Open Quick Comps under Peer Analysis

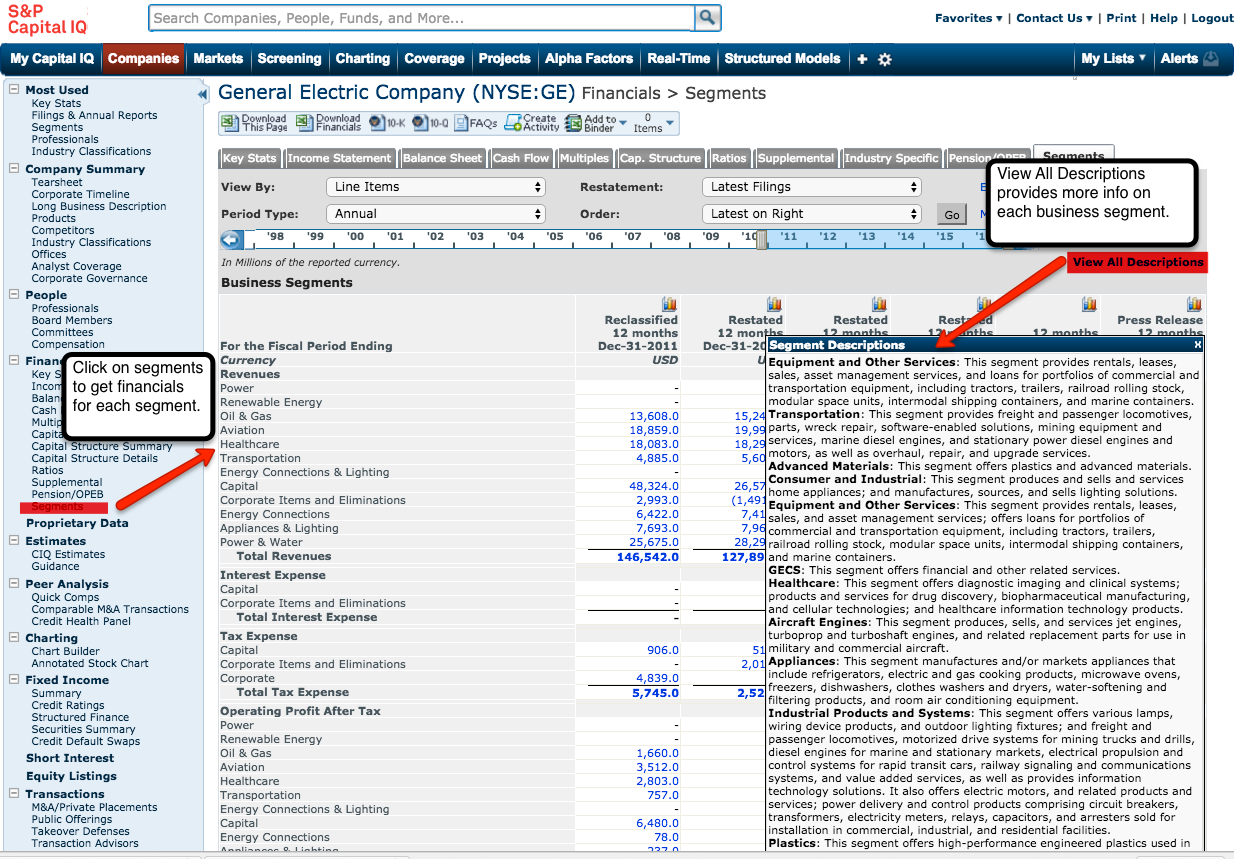[65, 597]
